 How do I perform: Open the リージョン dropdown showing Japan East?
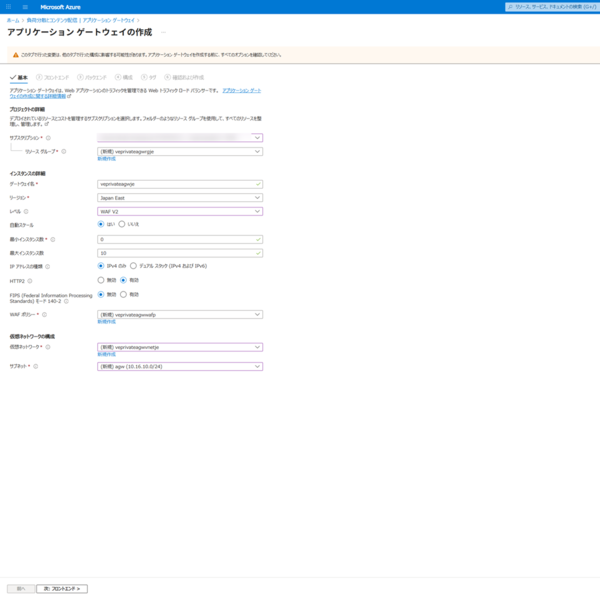point(180,198)
